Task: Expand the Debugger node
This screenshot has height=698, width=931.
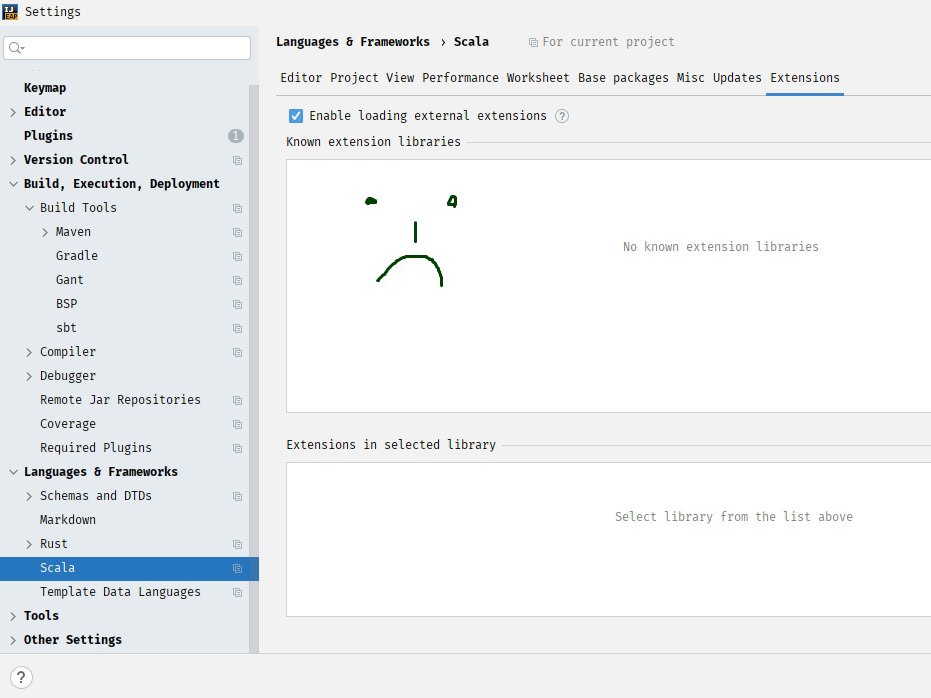Action: (x=29, y=376)
